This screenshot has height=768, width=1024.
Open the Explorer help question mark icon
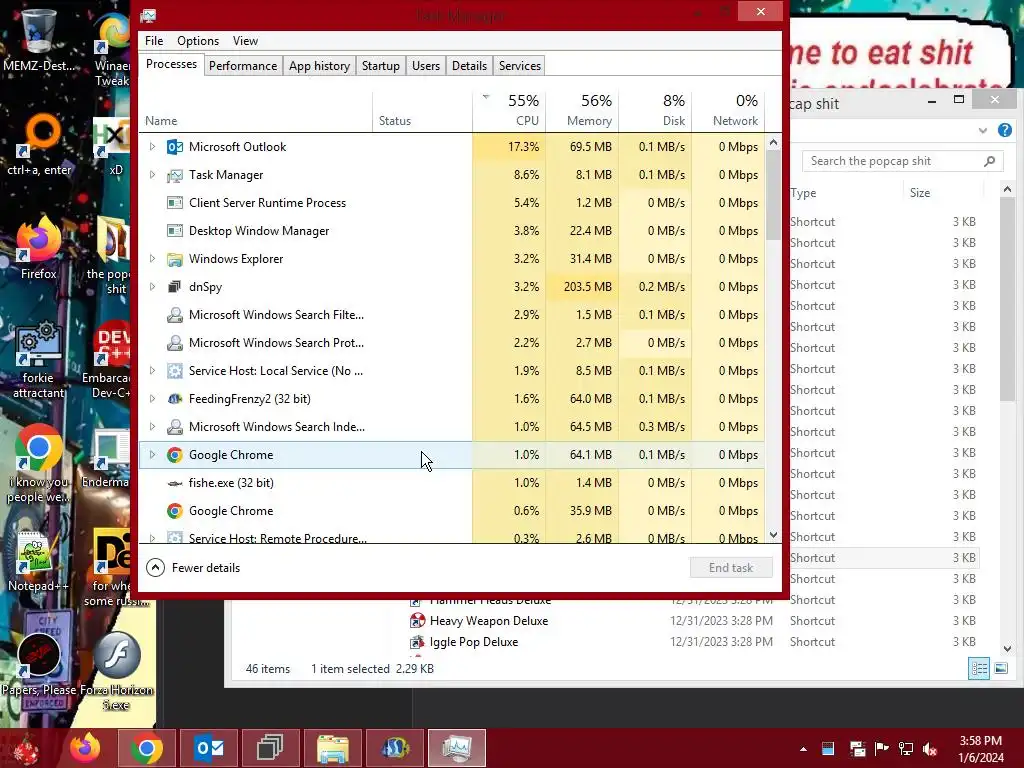[x=1004, y=131]
